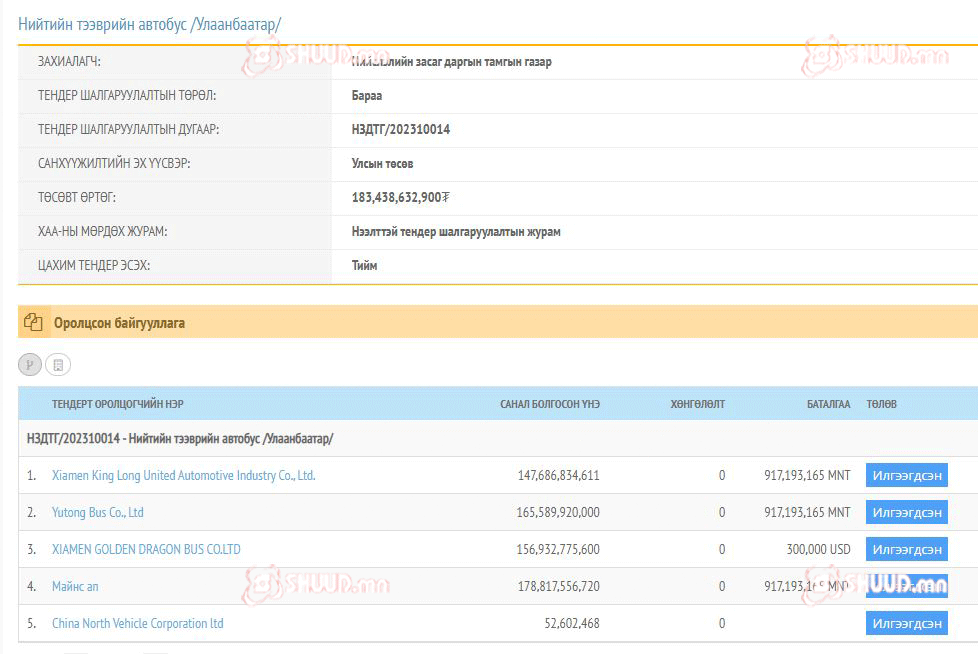The height and width of the screenshot is (654, 978).
Task: Click the НЗДТГ/202310014 group row in table
Action: [x=180, y=439]
